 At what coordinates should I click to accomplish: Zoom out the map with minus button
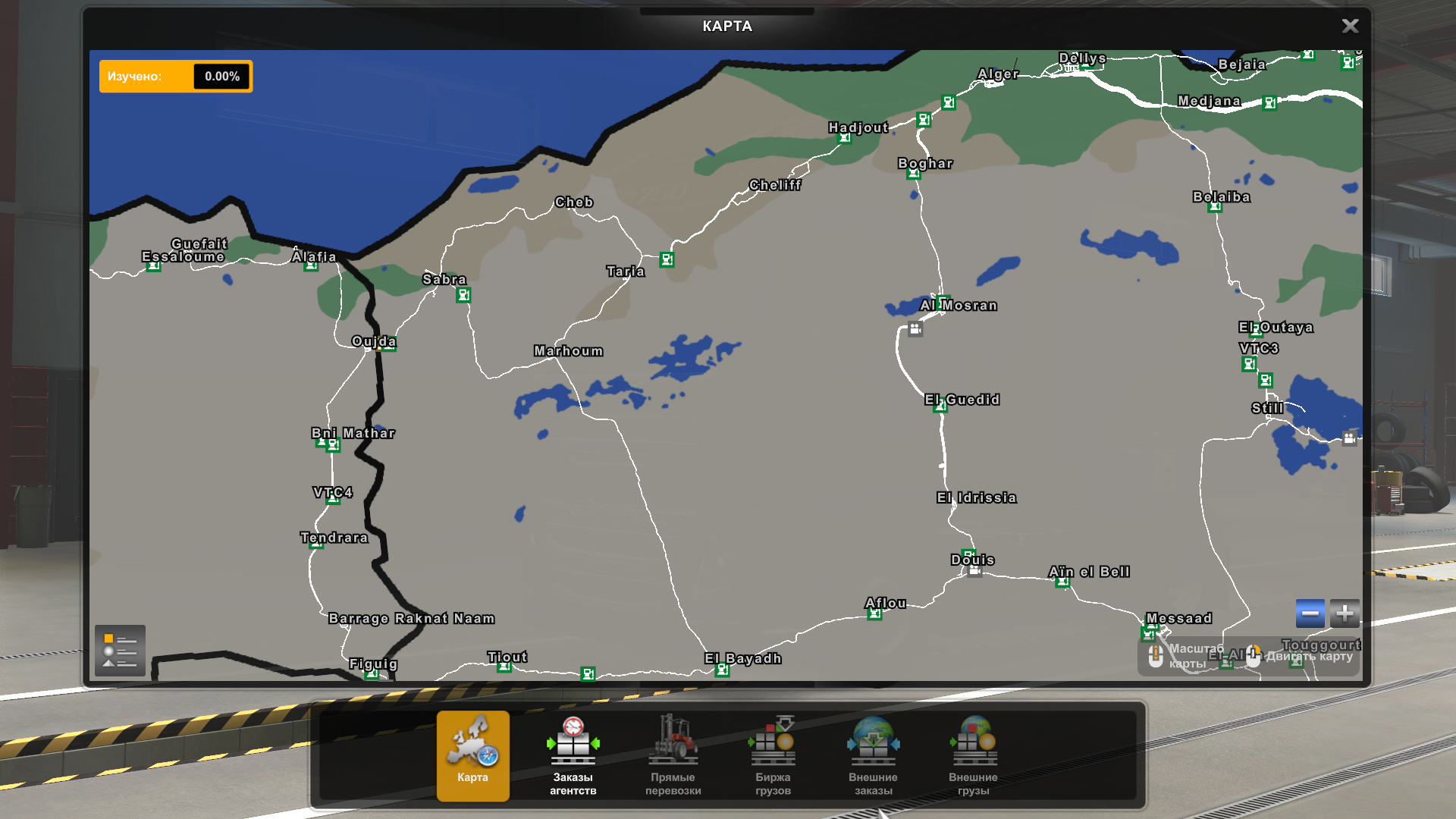tap(1310, 613)
